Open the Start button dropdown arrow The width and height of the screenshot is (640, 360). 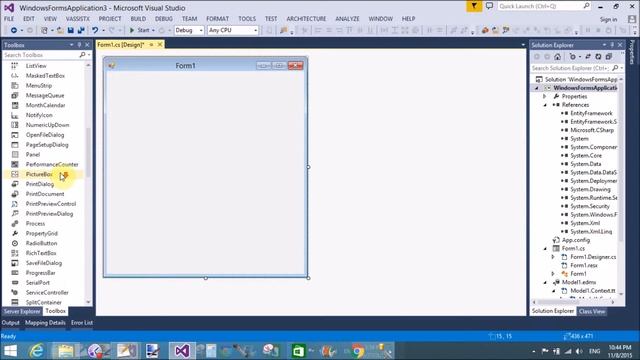click(153, 30)
